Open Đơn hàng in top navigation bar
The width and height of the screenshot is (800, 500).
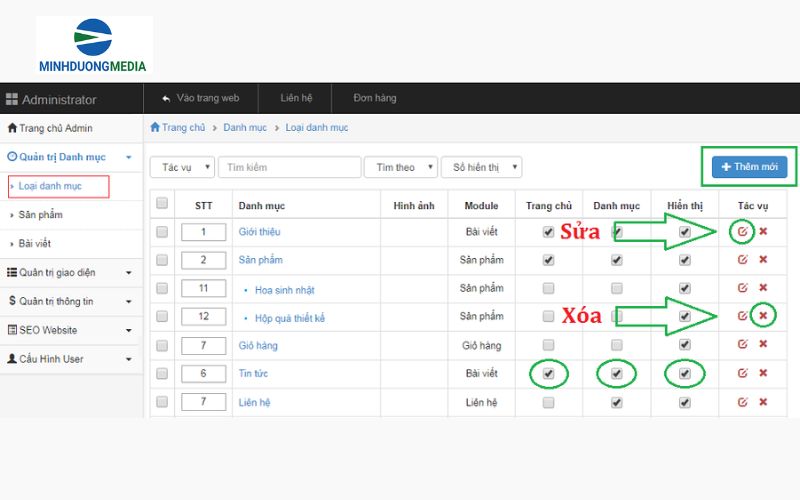tap(375, 99)
